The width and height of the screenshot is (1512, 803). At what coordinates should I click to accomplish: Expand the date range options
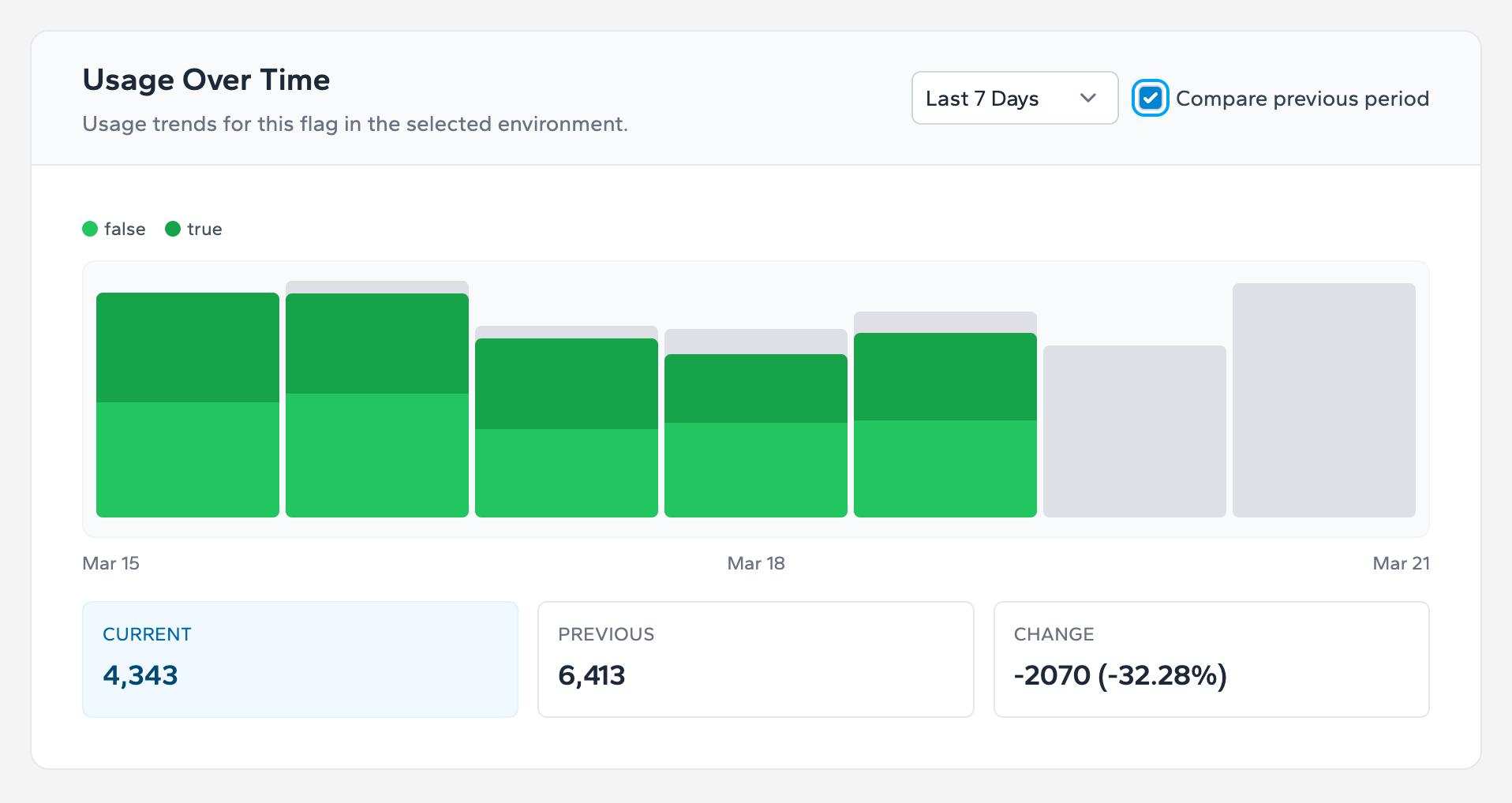(1014, 98)
